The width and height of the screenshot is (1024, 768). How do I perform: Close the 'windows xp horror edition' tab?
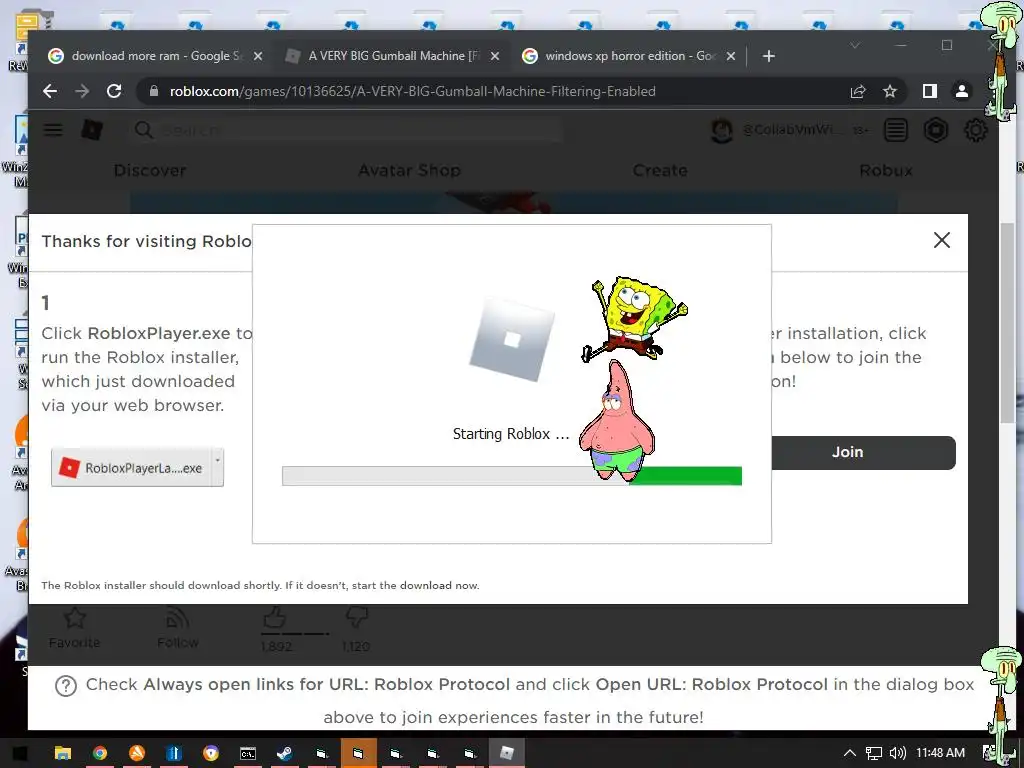(x=731, y=56)
